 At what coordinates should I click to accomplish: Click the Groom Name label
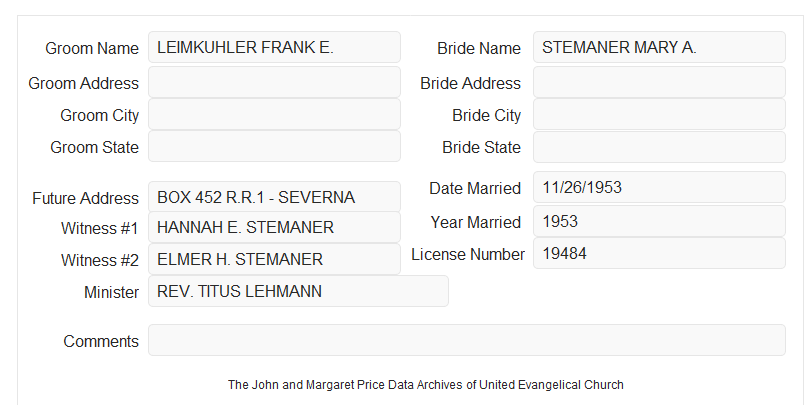click(x=92, y=48)
